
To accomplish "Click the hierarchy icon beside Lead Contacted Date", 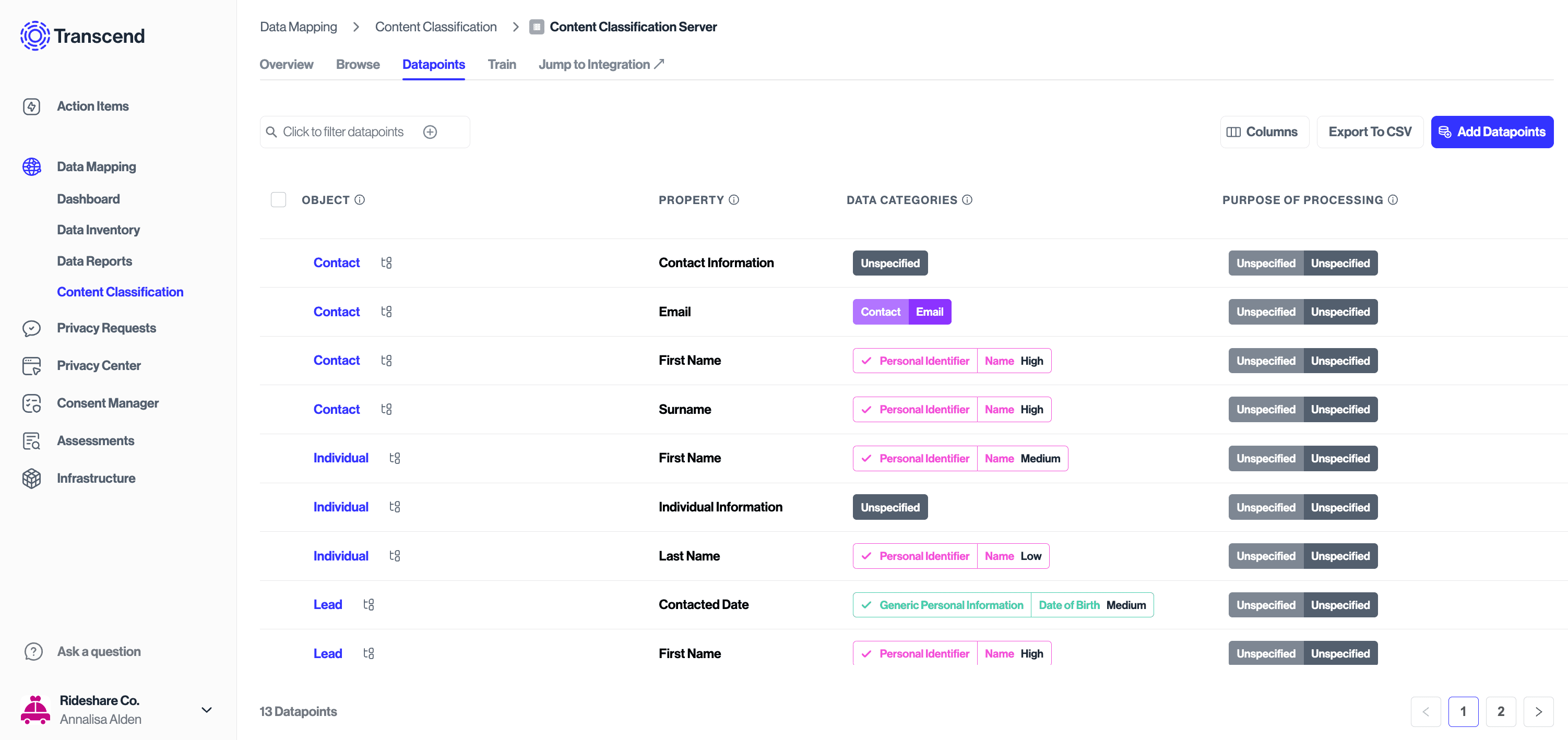I will tap(369, 605).
